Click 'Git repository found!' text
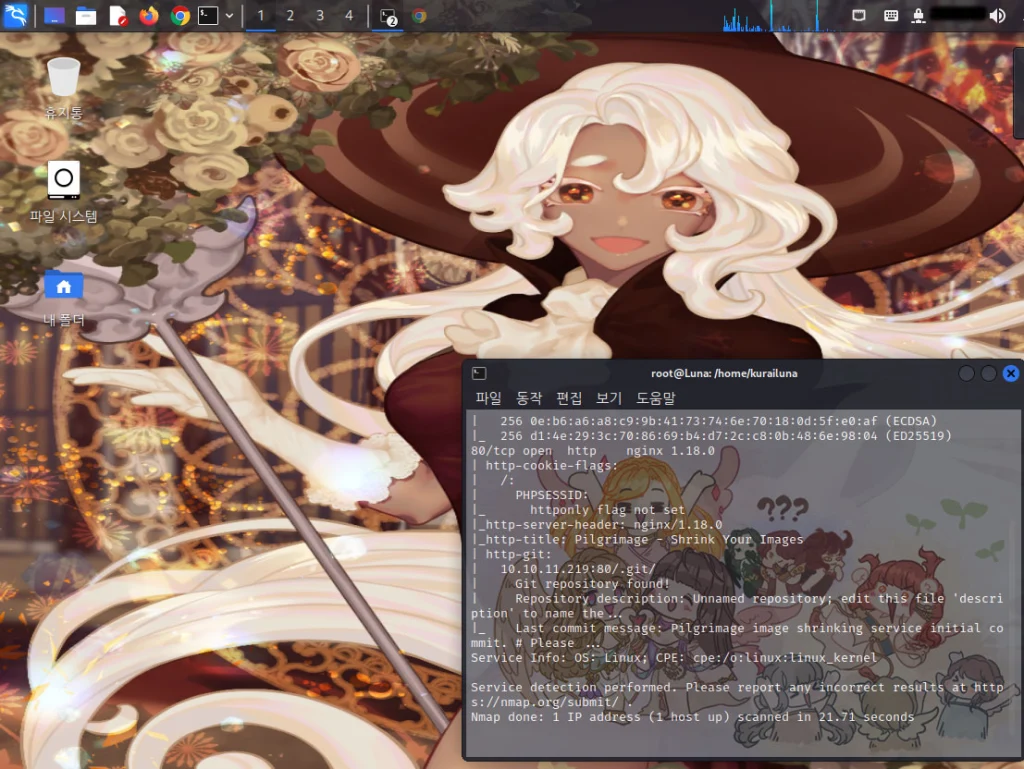The width and height of the screenshot is (1024, 769). pyautogui.click(x=592, y=584)
